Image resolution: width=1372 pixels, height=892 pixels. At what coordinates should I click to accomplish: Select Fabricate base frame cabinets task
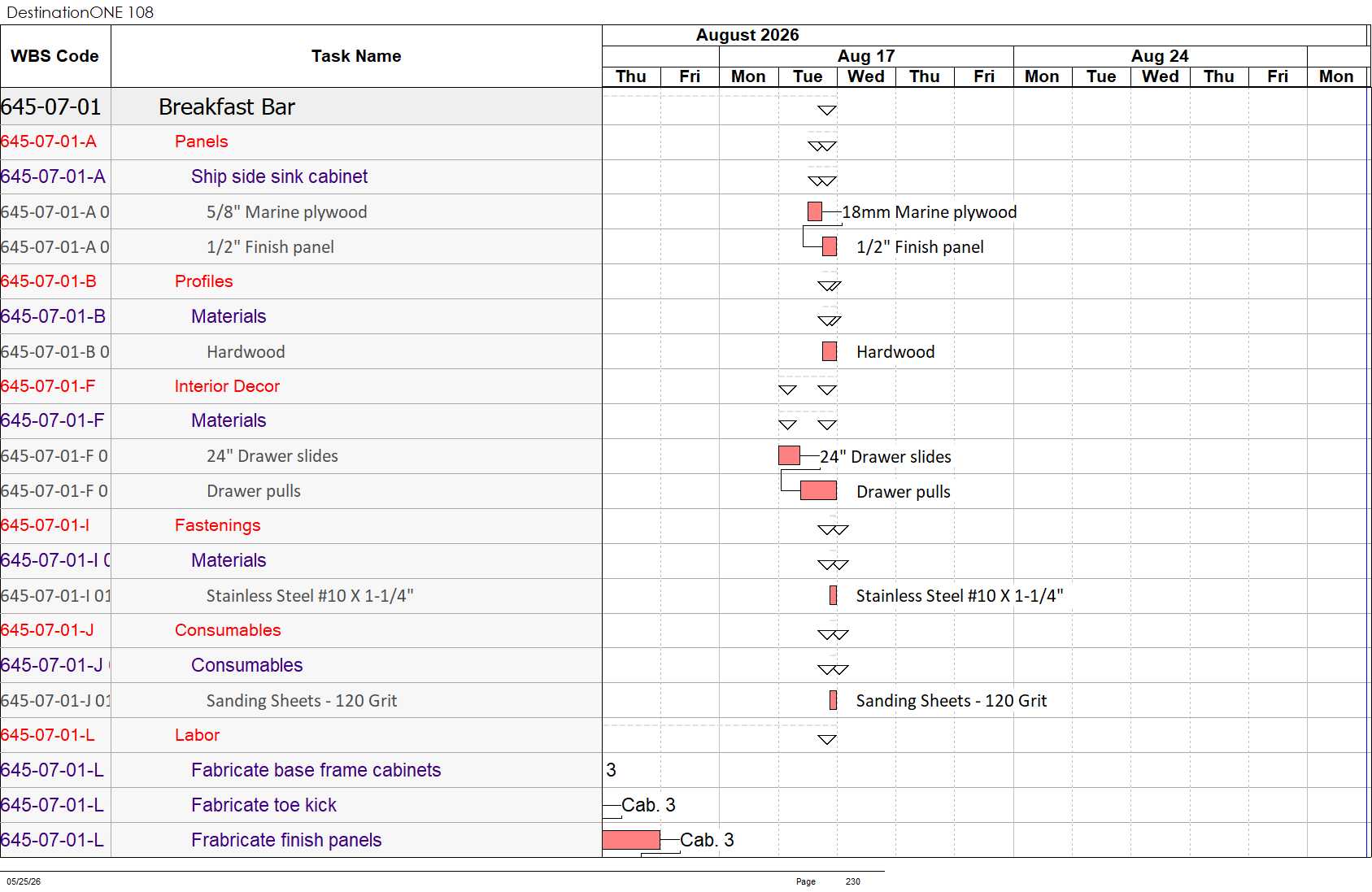pyautogui.click(x=316, y=770)
